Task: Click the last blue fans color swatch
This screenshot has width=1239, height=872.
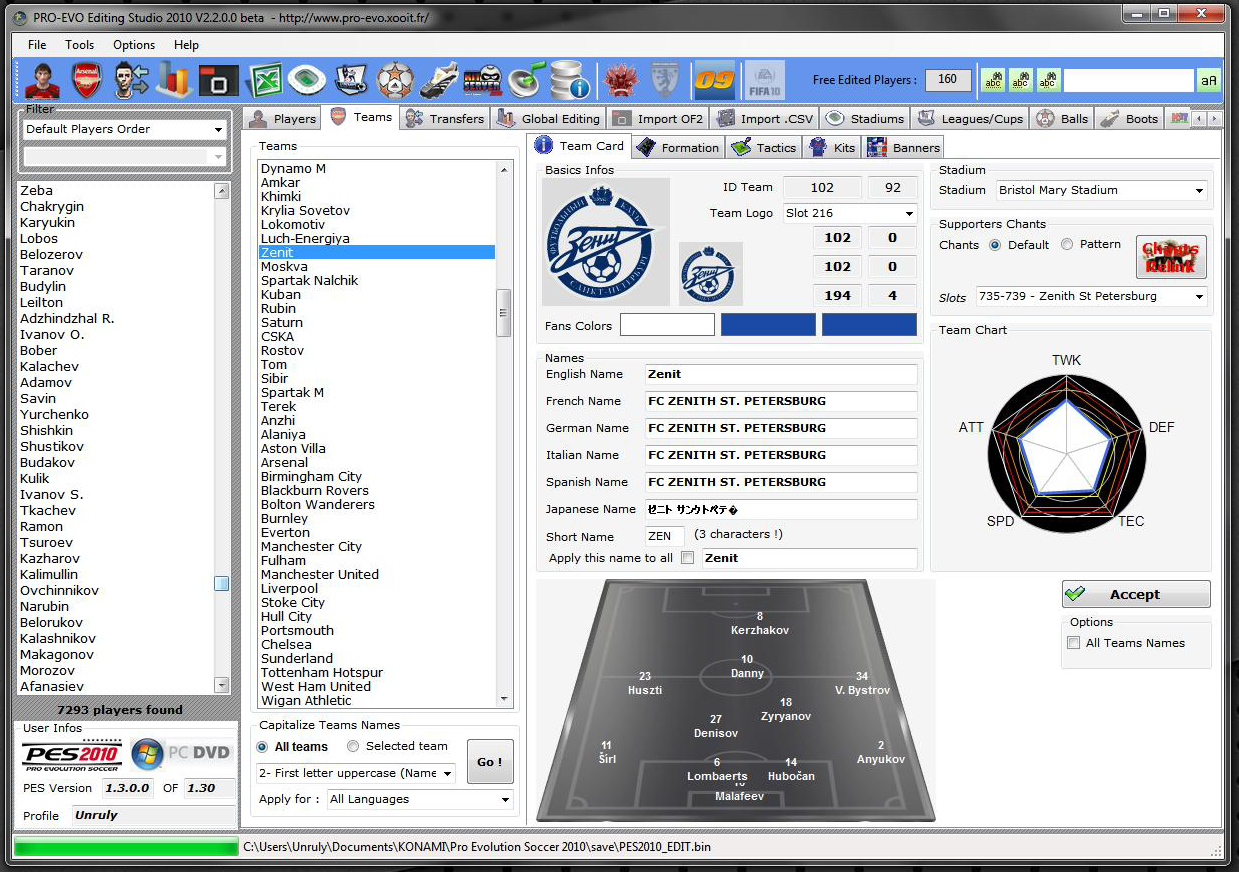Action: pyautogui.click(x=869, y=325)
